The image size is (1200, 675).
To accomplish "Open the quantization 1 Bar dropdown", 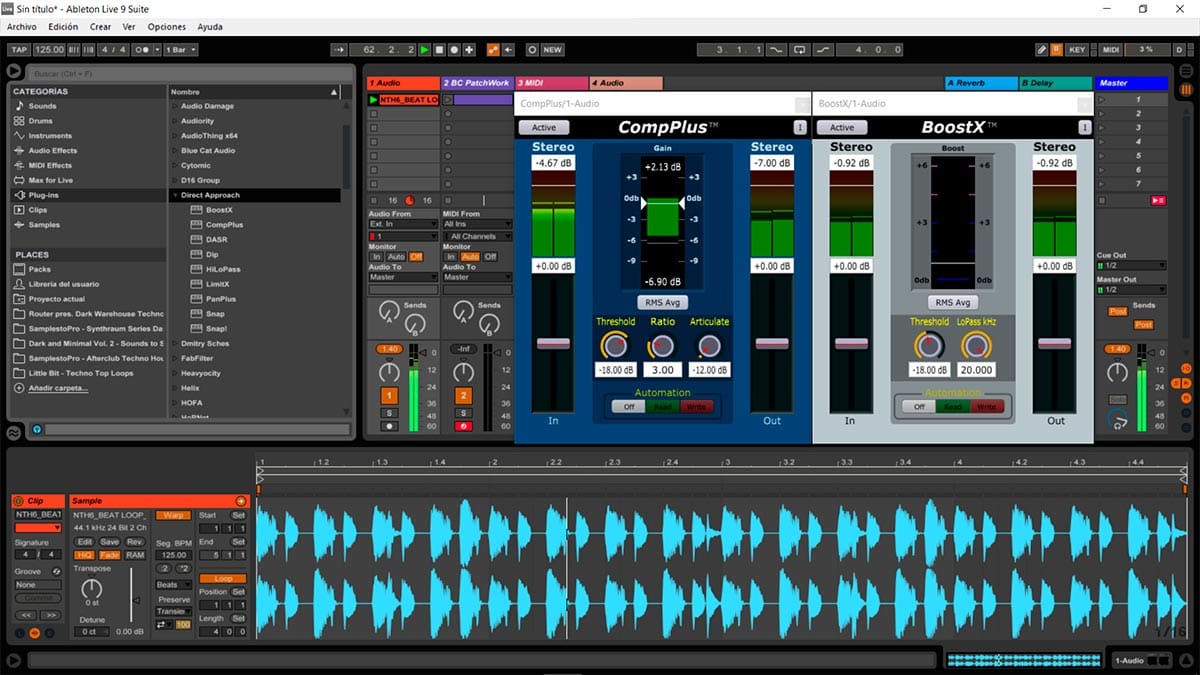I will [182, 49].
